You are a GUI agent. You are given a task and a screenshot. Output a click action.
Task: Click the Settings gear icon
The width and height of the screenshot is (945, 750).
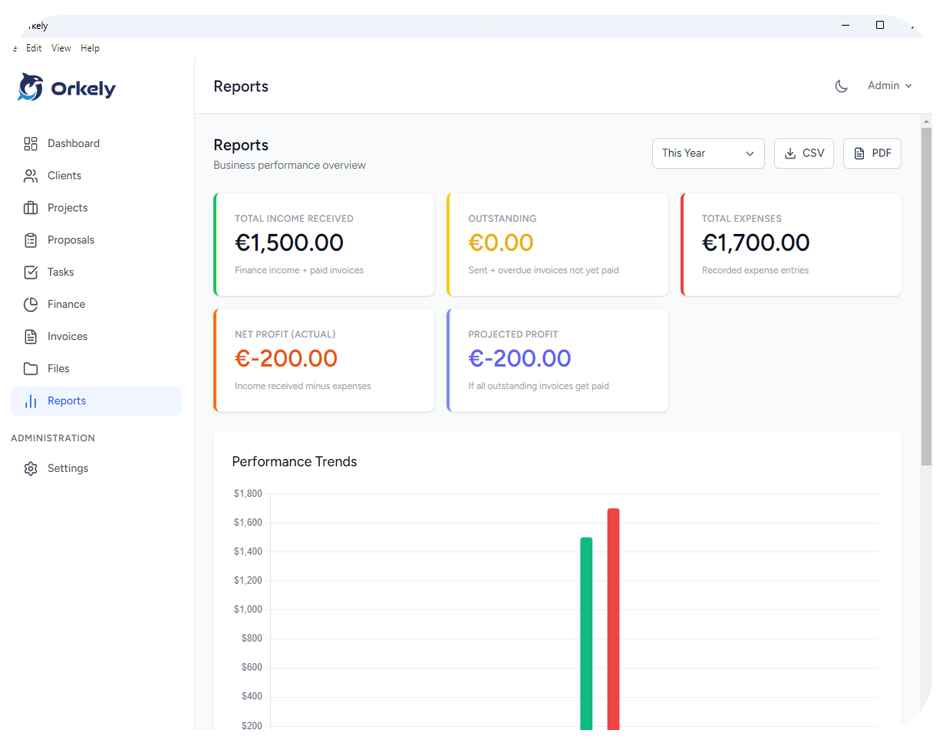pyautogui.click(x=31, y=468)
